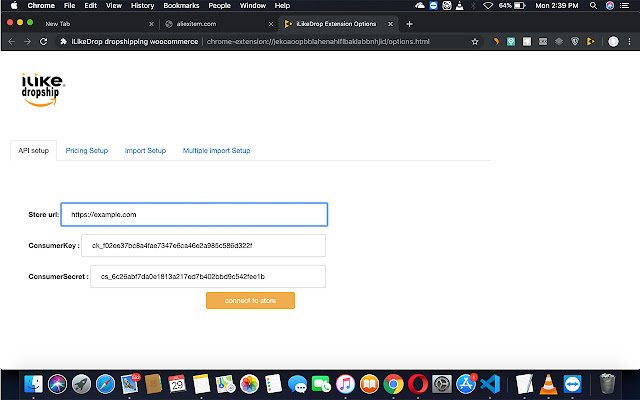Focus the Store url input field
The image size is (640, 400).
[x=194, y=214]
